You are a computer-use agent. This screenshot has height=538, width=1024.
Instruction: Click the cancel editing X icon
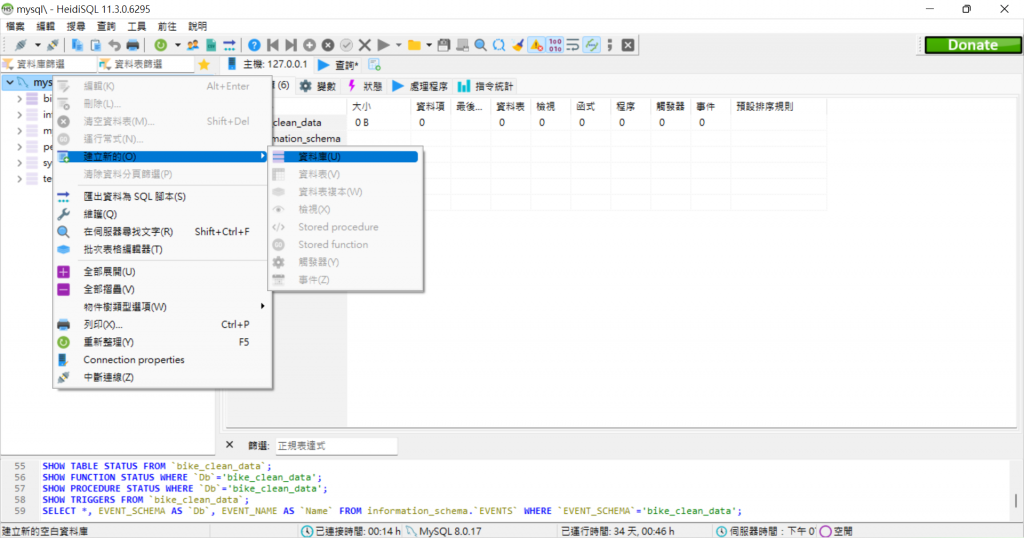pyautogui.click(x=364, y=45)
